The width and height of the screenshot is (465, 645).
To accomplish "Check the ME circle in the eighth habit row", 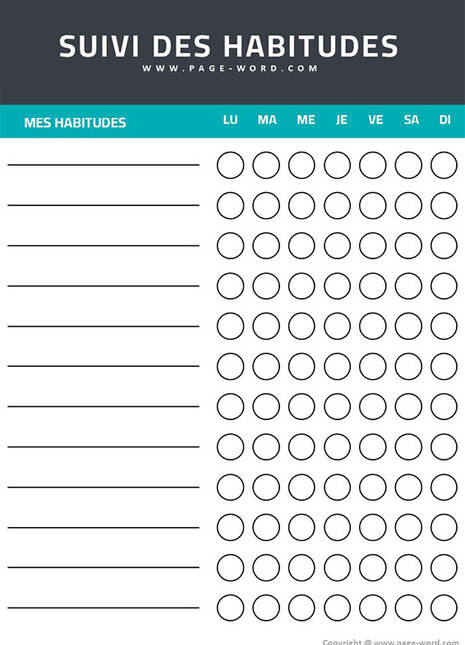I will [302, 447].
